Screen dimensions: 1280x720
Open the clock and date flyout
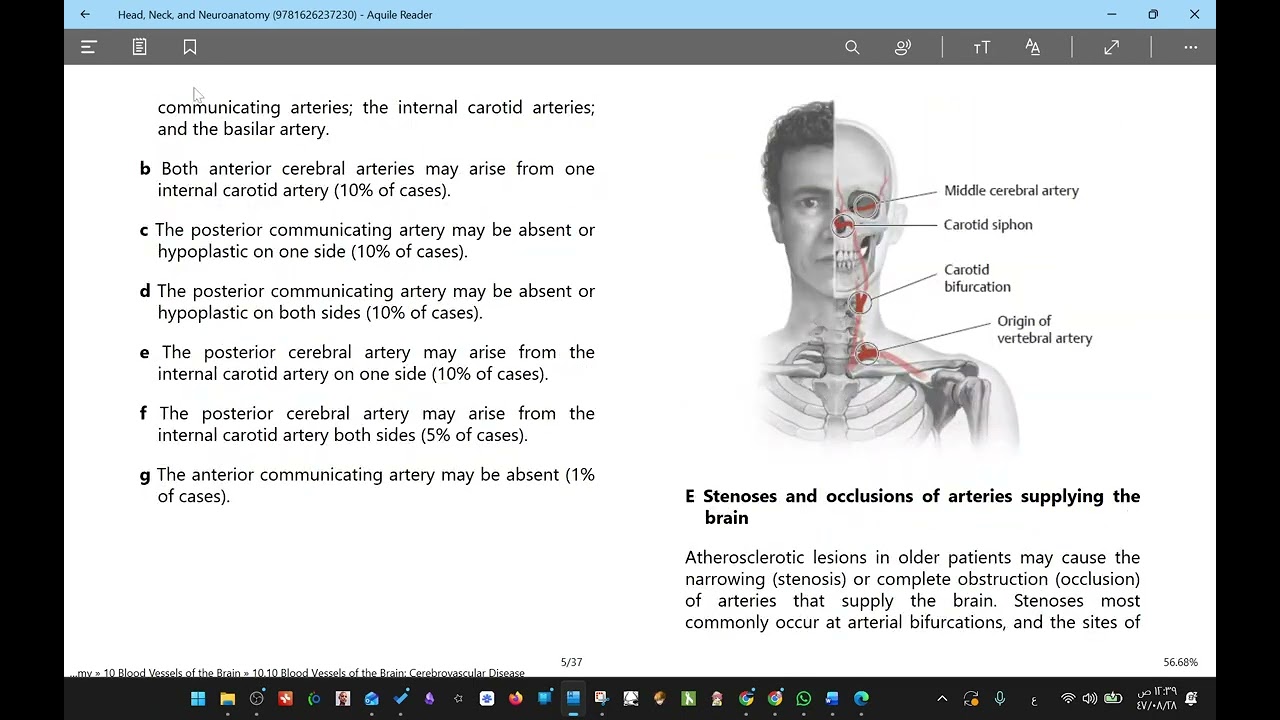(x=1156, y=698)
